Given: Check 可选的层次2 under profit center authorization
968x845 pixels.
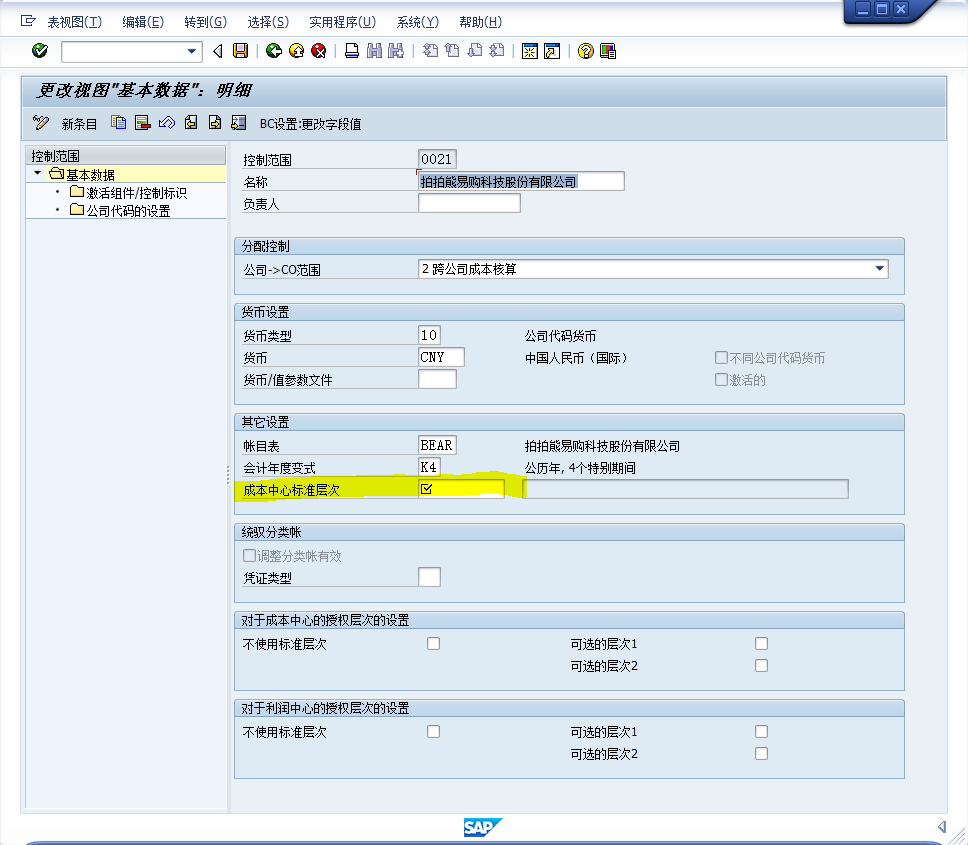Looking at the screenshot, I should click(761, 754).
